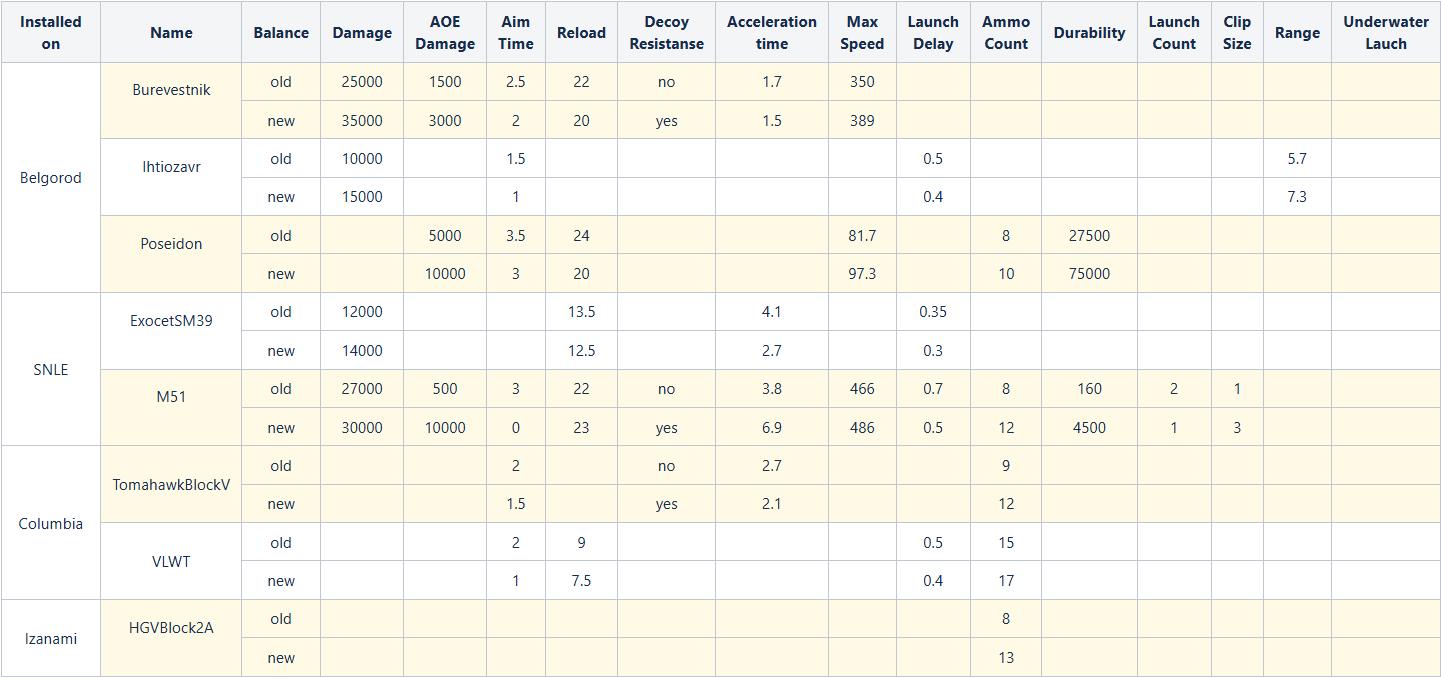Click the 'VLWT' name cell
The height and width of the screenshot is (677, 1441).
pos(171,561)
